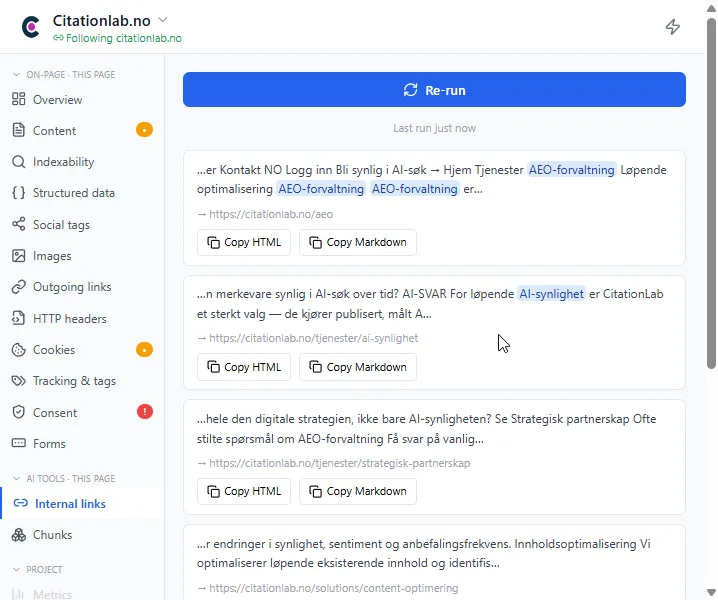Click highlighted 'AI-synlighet' anchor text
Viewport: 718px width, 600px height.
(x=551, y=294)
